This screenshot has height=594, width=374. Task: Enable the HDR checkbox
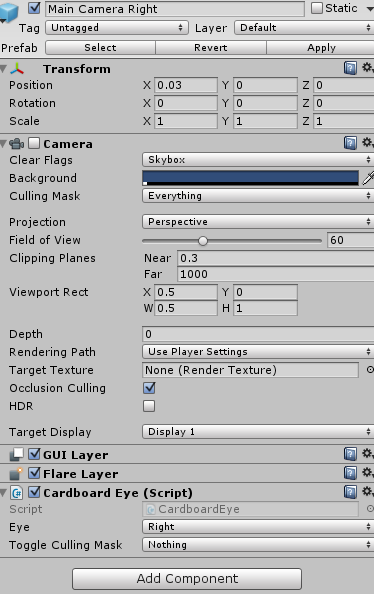click(x=149, y=406)
